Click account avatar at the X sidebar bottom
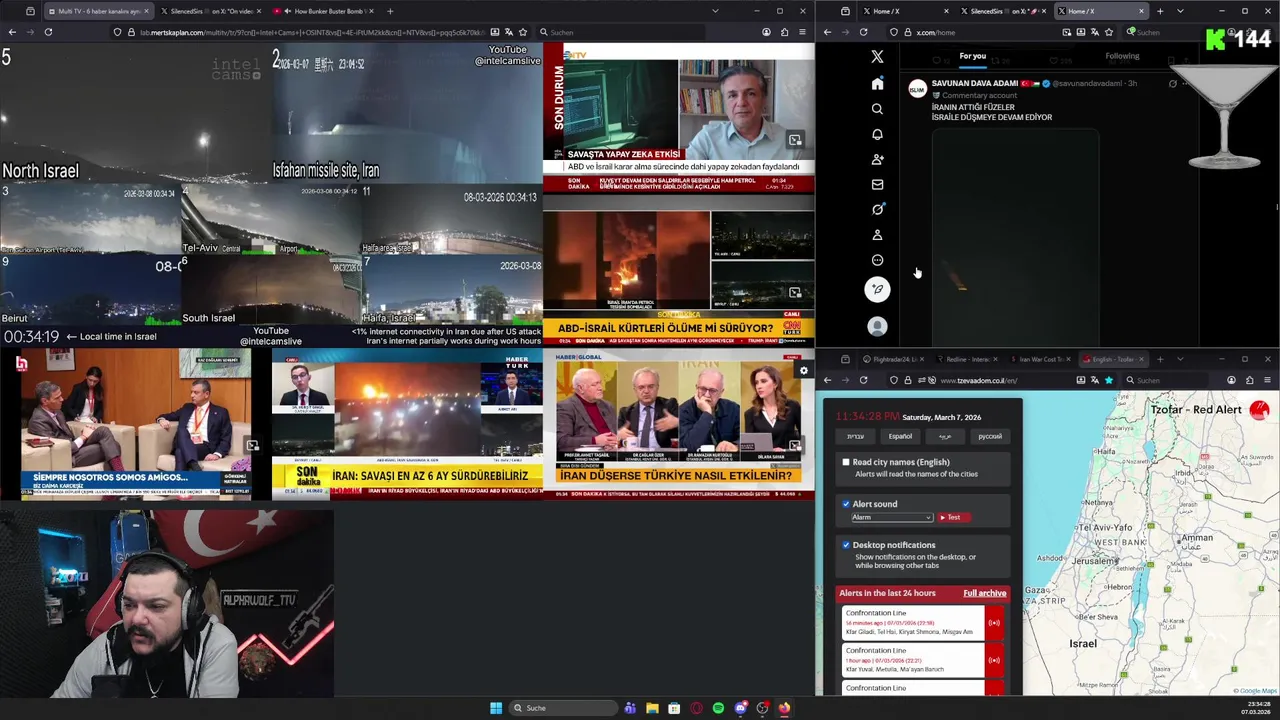 877,326
